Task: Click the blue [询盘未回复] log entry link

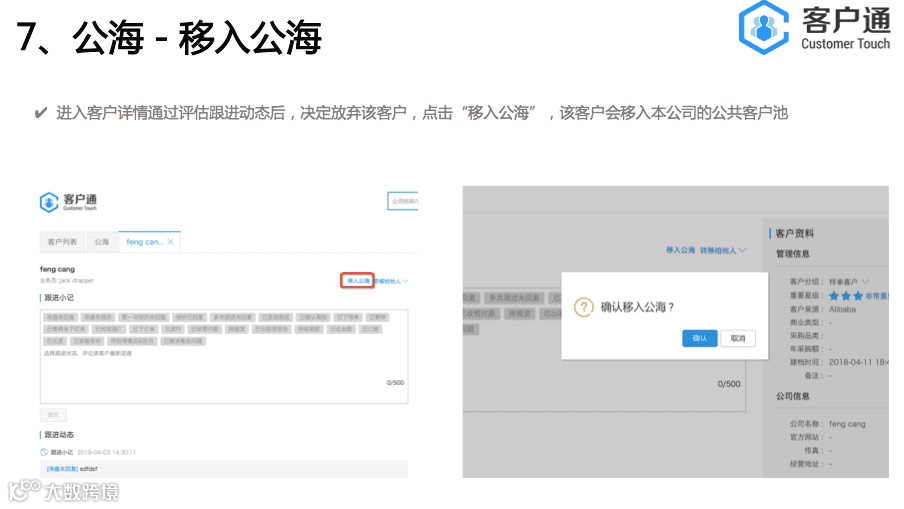Action: coord(62,469)
